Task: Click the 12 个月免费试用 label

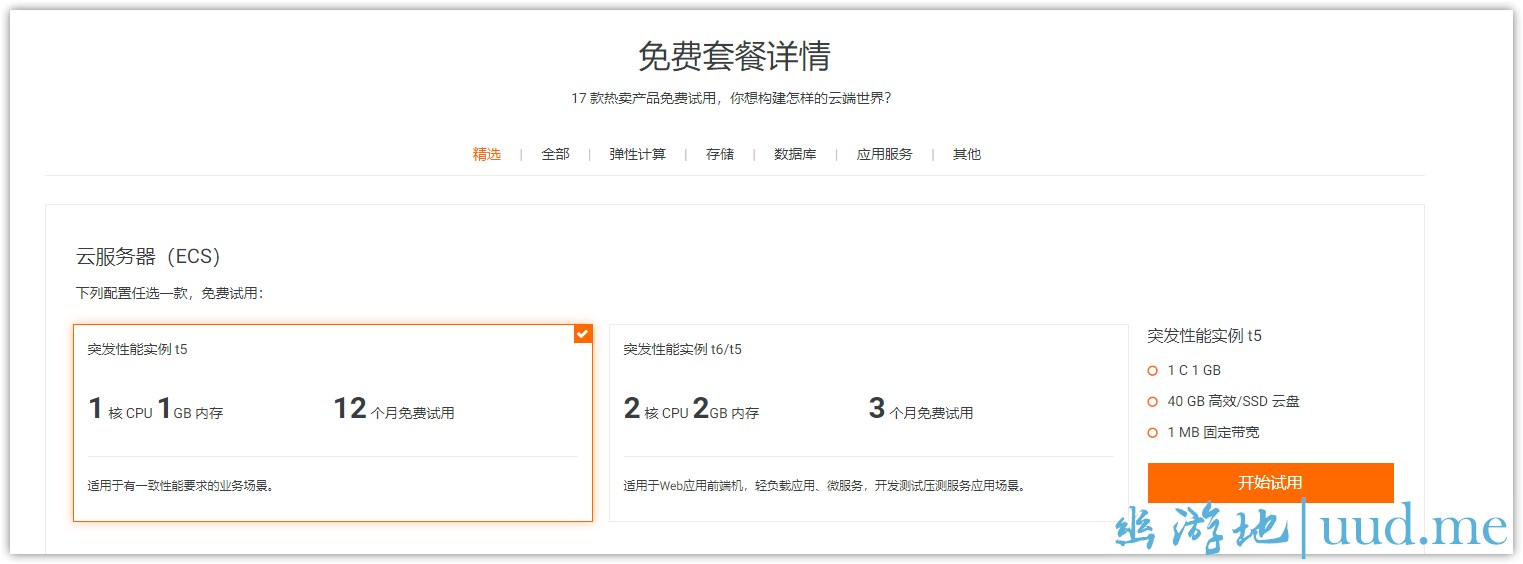Action: pos(394,410)
